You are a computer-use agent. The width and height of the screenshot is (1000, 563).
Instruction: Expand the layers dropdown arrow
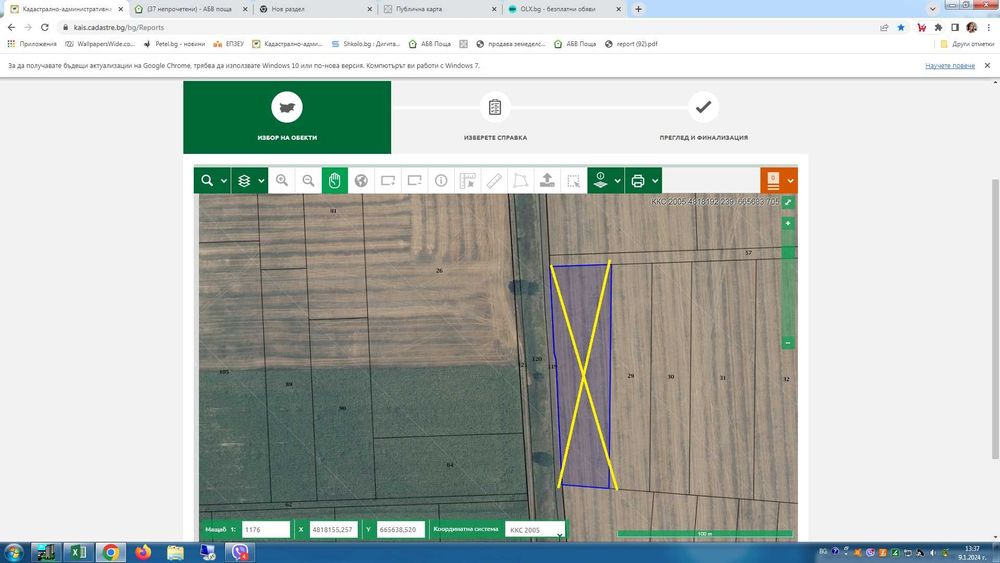(x=261, y=181)
